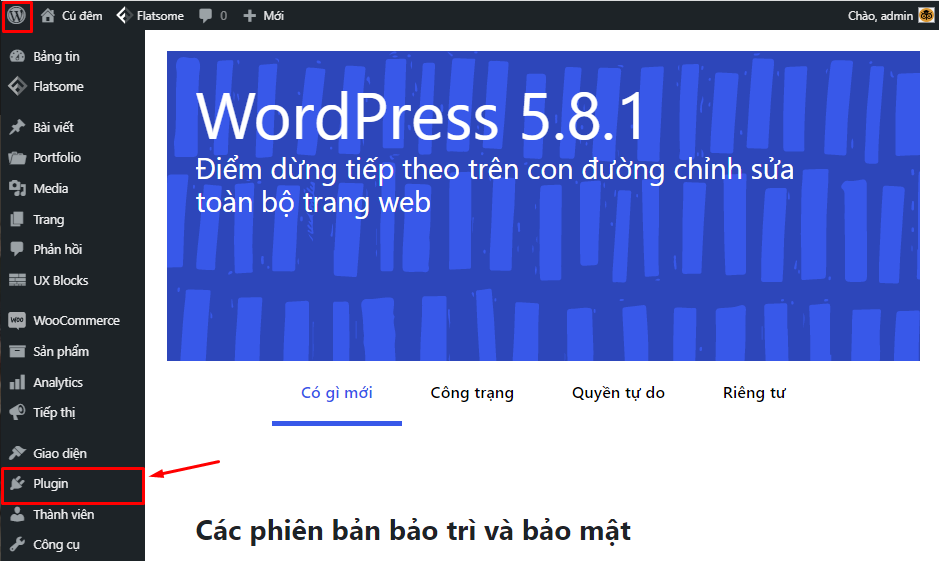Click the Flatsome sidebar diamond icon
Viewport: 939px width, 561px height.
[17, 86]
